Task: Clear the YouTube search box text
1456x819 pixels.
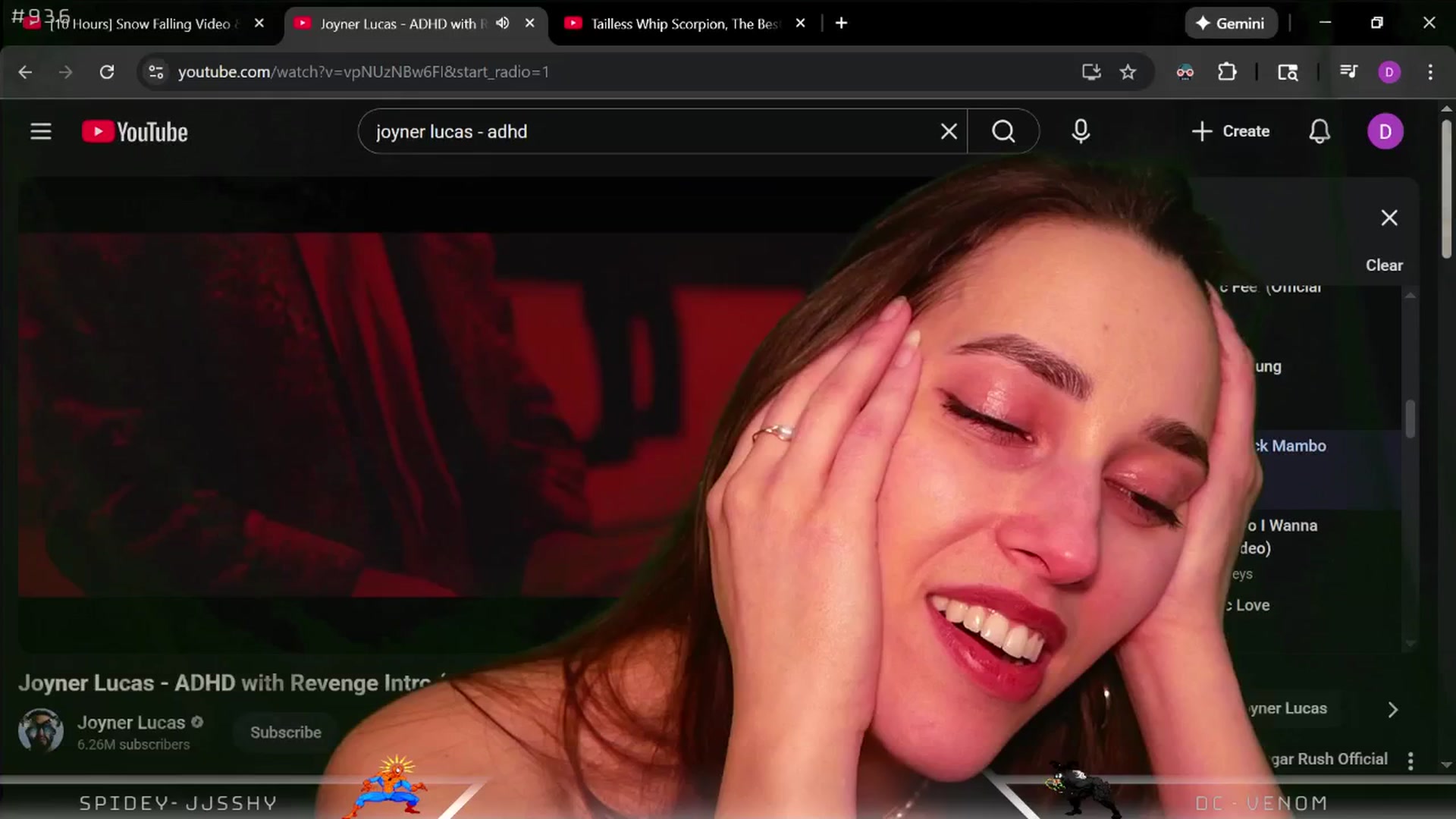Action: (949, 132)
